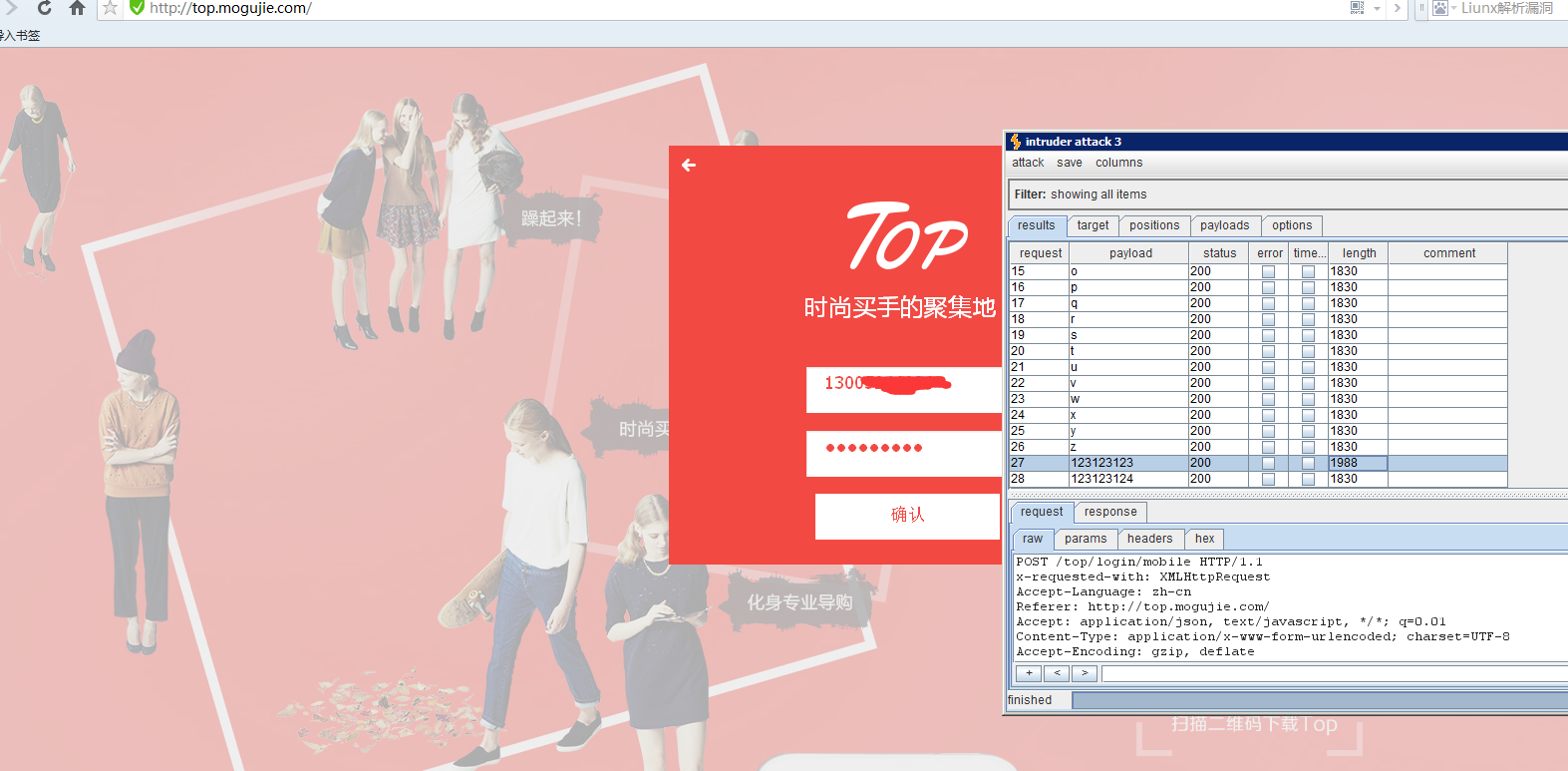Switch to the response tab

click(x=1110, y=512)
